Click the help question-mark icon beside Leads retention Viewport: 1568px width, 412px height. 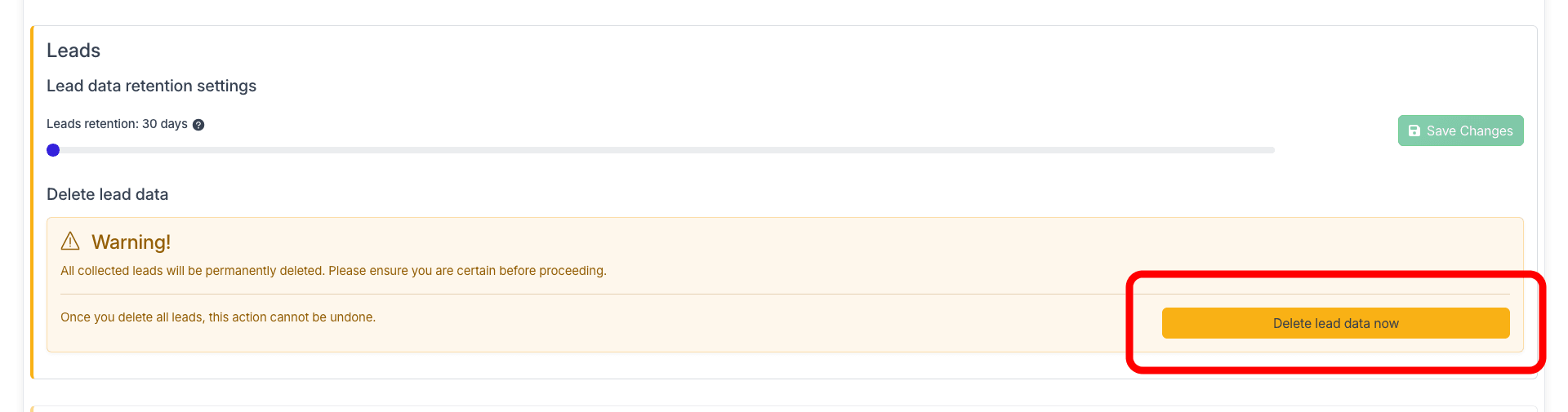click(198, 125)
